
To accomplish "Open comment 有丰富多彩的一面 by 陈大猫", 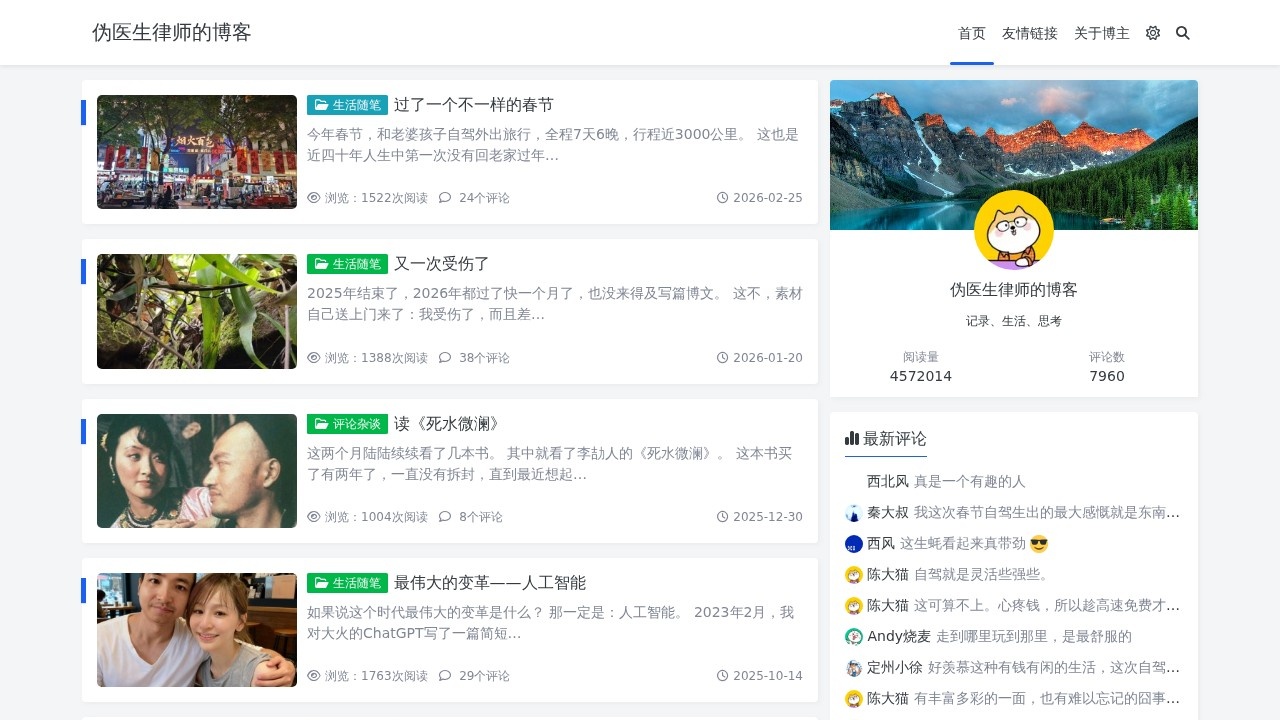I will tap(1047, 698).
